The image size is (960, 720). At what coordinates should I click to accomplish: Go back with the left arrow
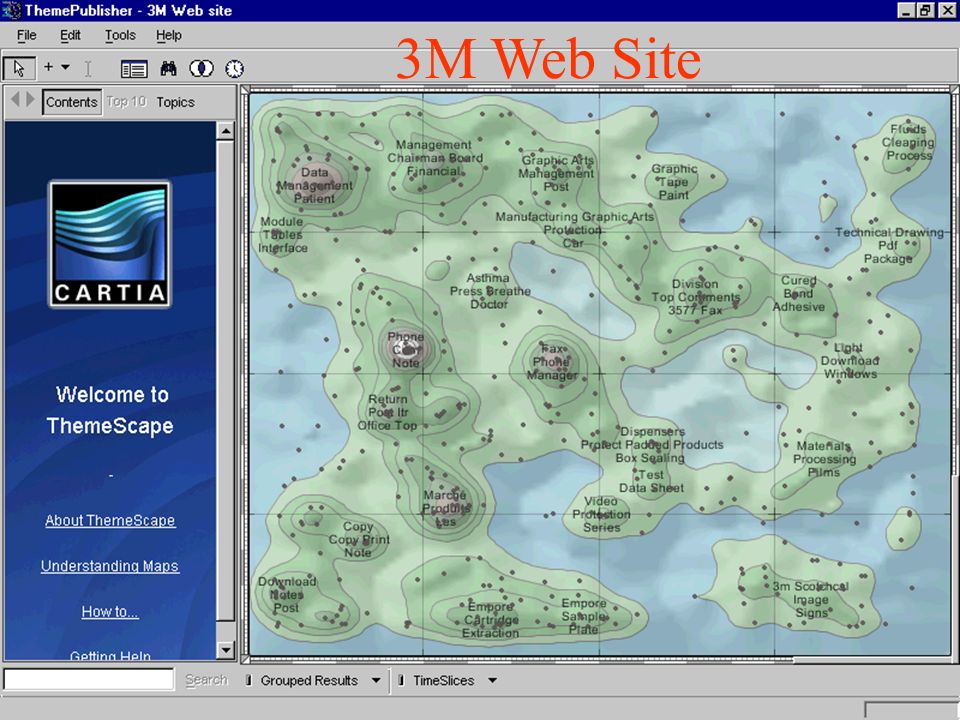tap(16, 99)
